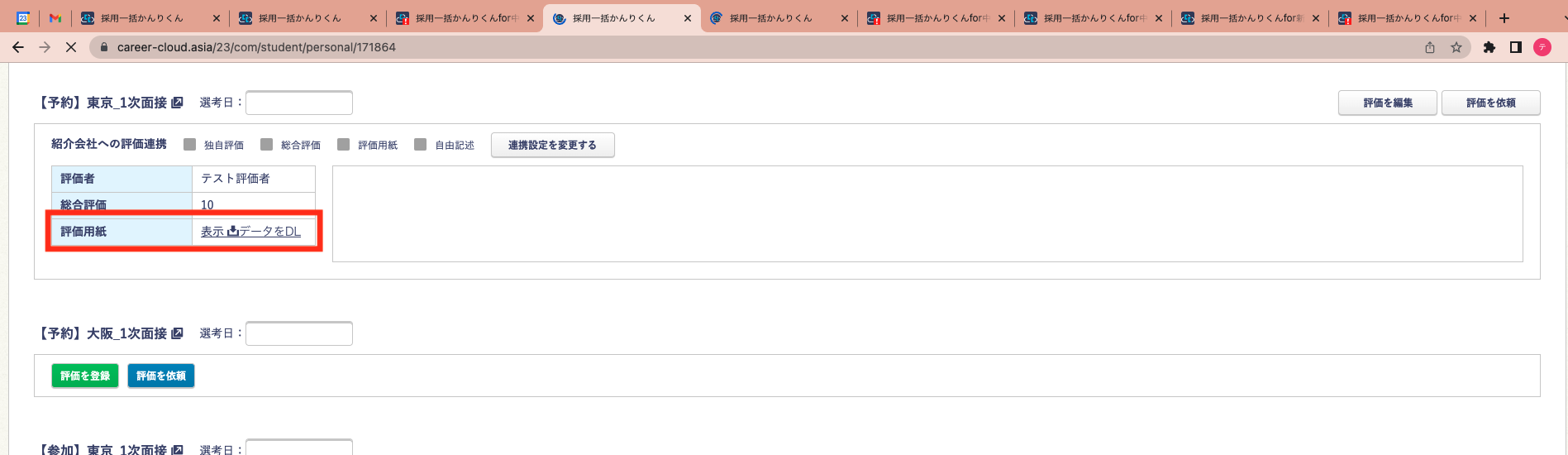Enable the 自由記述 checkbox

tap(421, 145)
